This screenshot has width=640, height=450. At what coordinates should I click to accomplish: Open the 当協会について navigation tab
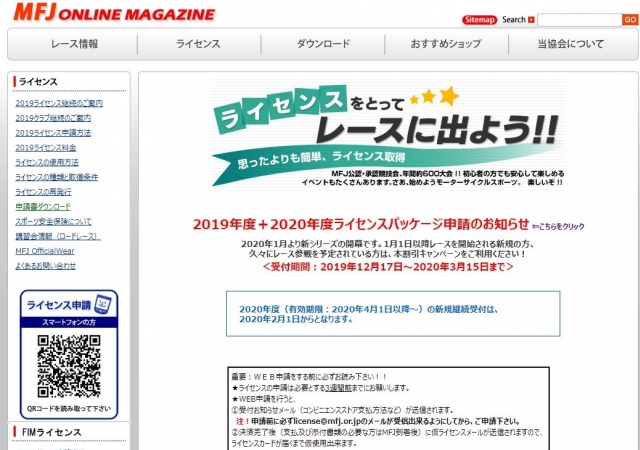pos(570,44)
